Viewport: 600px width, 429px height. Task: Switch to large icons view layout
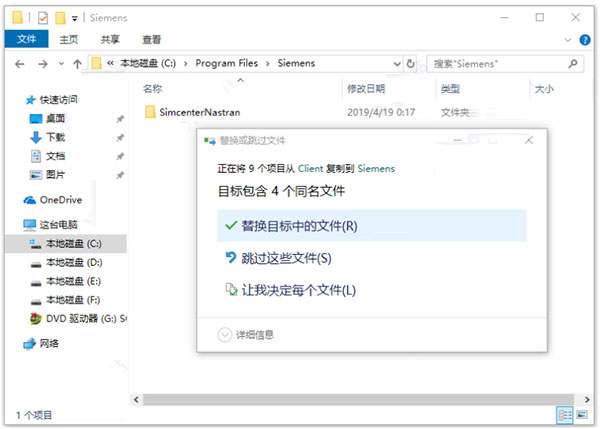tap(582, 415)
